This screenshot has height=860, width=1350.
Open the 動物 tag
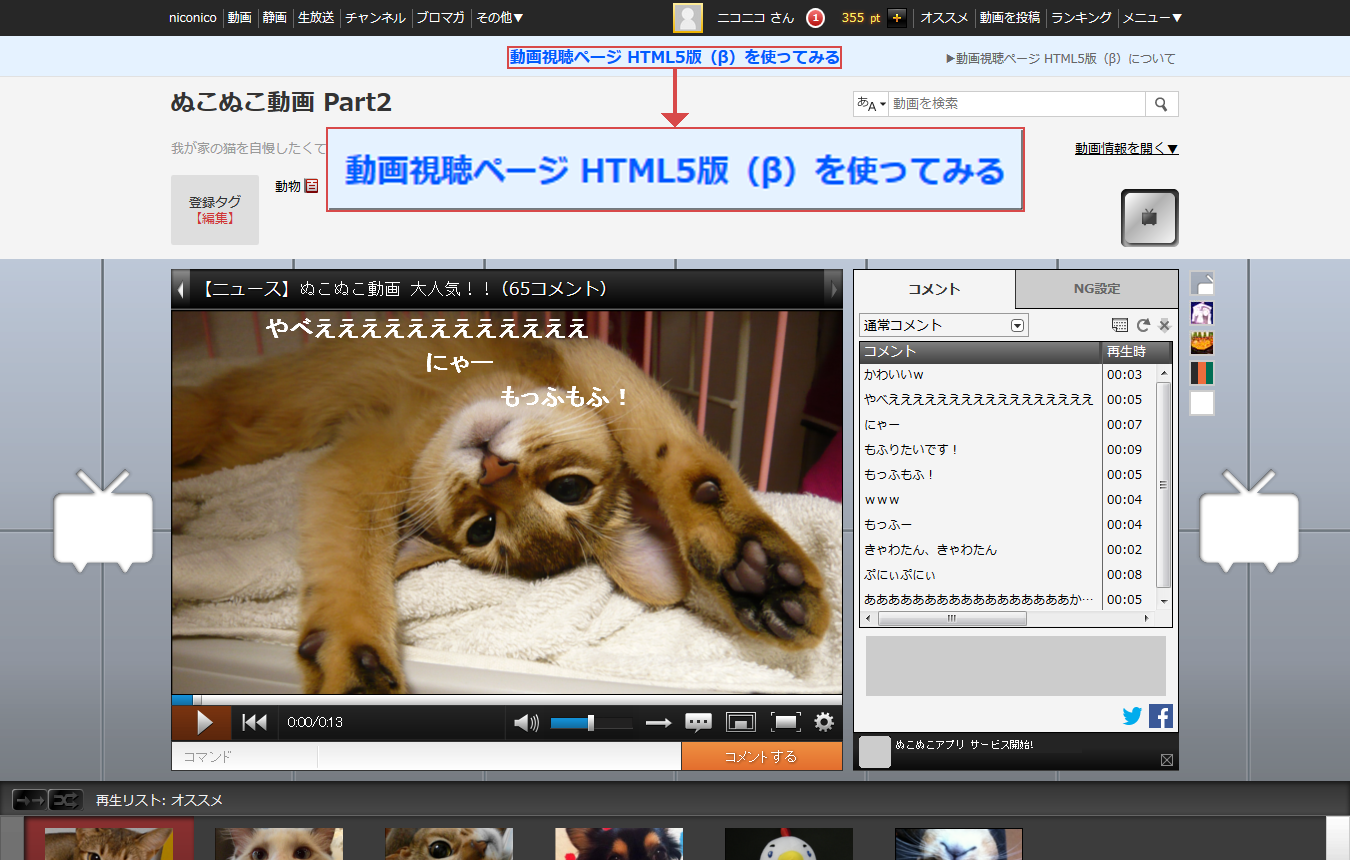coord(288,186)
